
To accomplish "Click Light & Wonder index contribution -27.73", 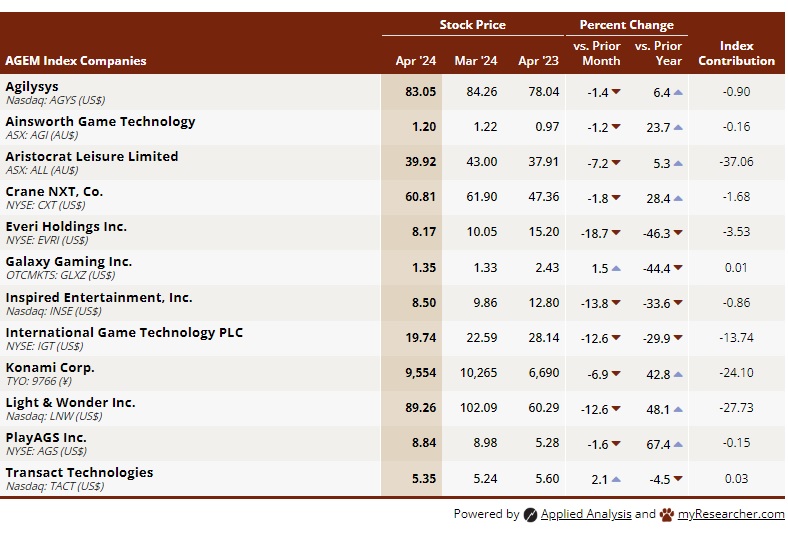I will (736, 407).
